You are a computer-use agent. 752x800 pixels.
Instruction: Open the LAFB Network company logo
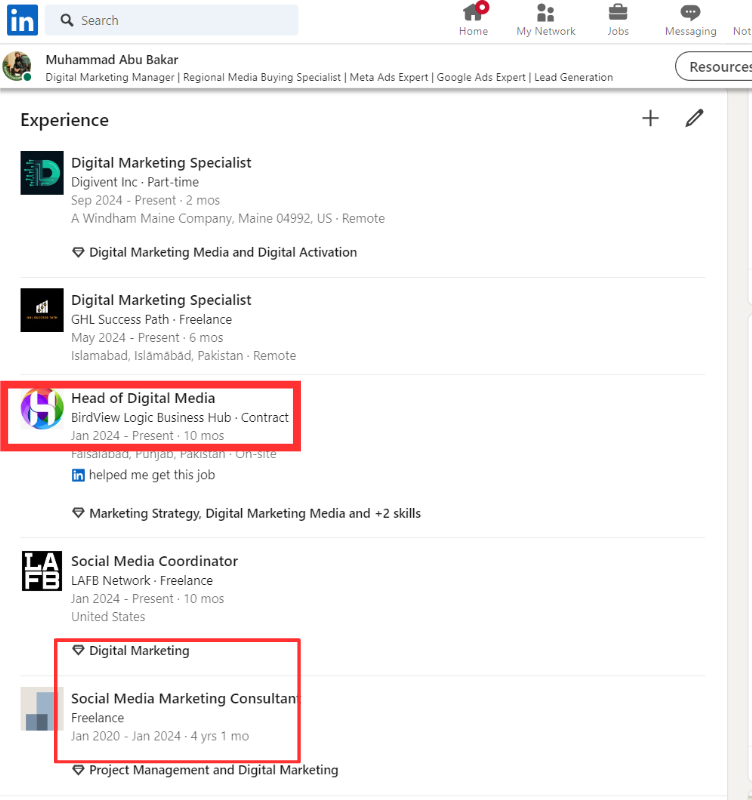tap(42, 571)
